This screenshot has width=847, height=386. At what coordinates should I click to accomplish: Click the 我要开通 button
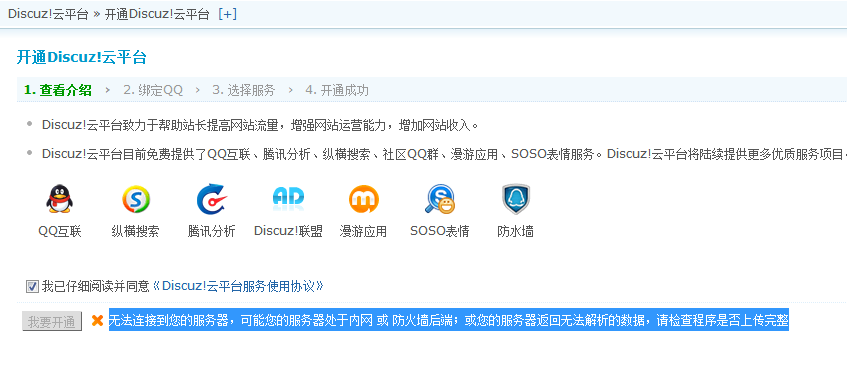52,322
